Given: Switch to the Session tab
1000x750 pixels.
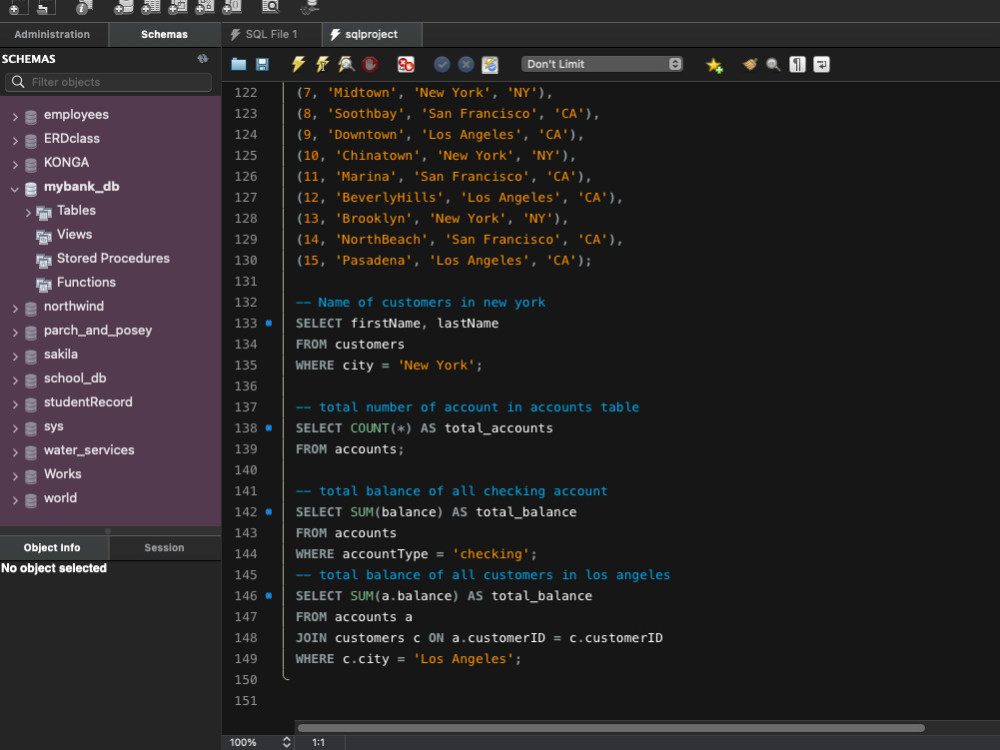Looking at the screenshot, I should [x=165, y=548].
